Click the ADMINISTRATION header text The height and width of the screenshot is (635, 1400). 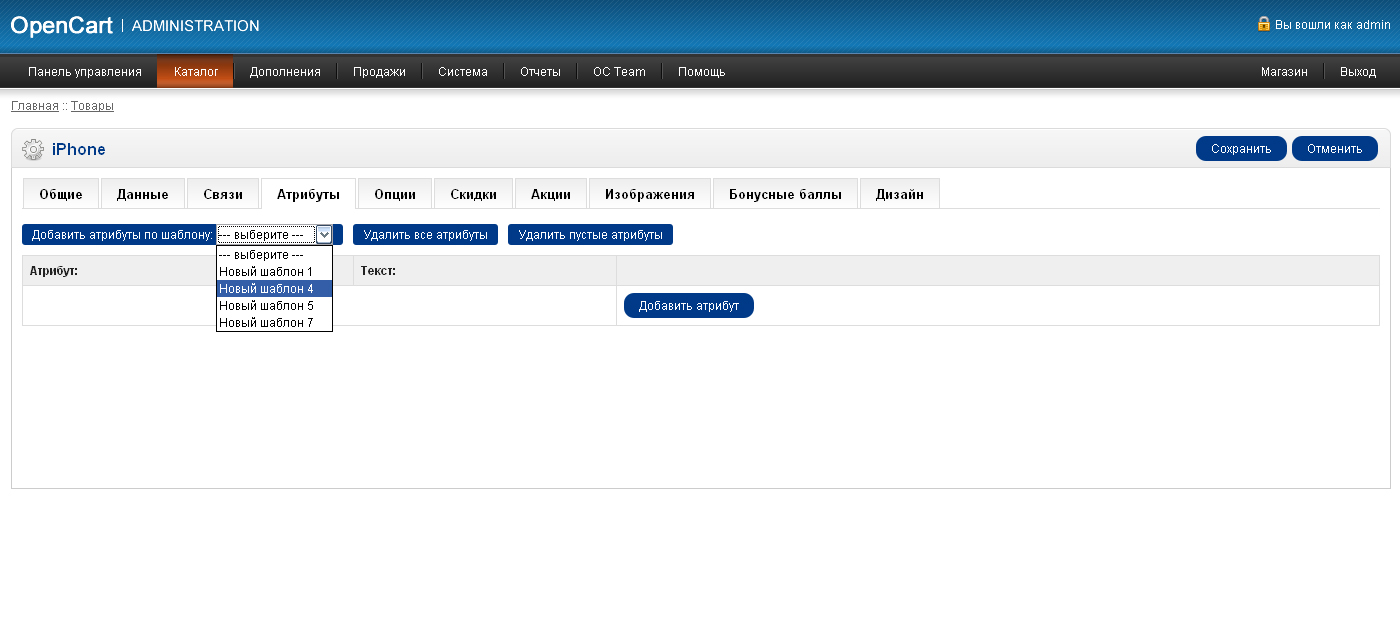pyautogui.click(x=196, y=26)
